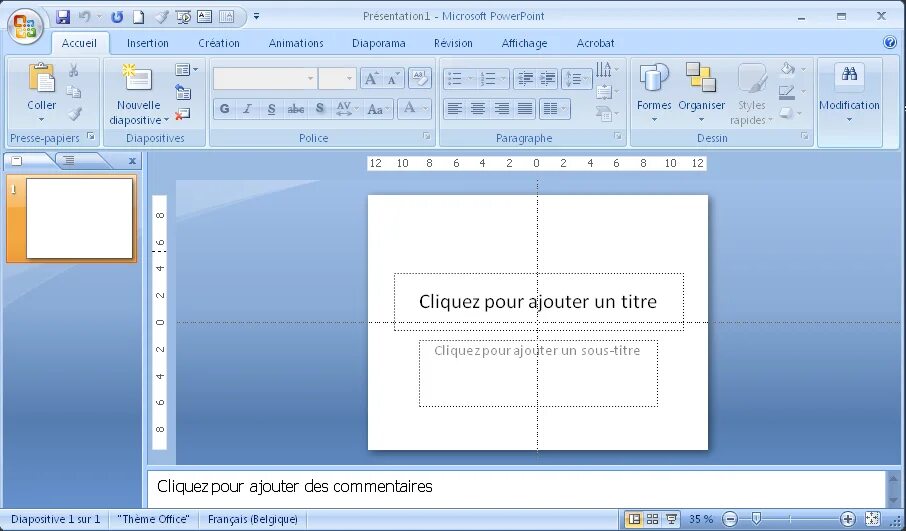Reset the slide layout in Diapositives group
Image resolution: width=906 pixels, height=531 pixels.
[x=183, y=92]
